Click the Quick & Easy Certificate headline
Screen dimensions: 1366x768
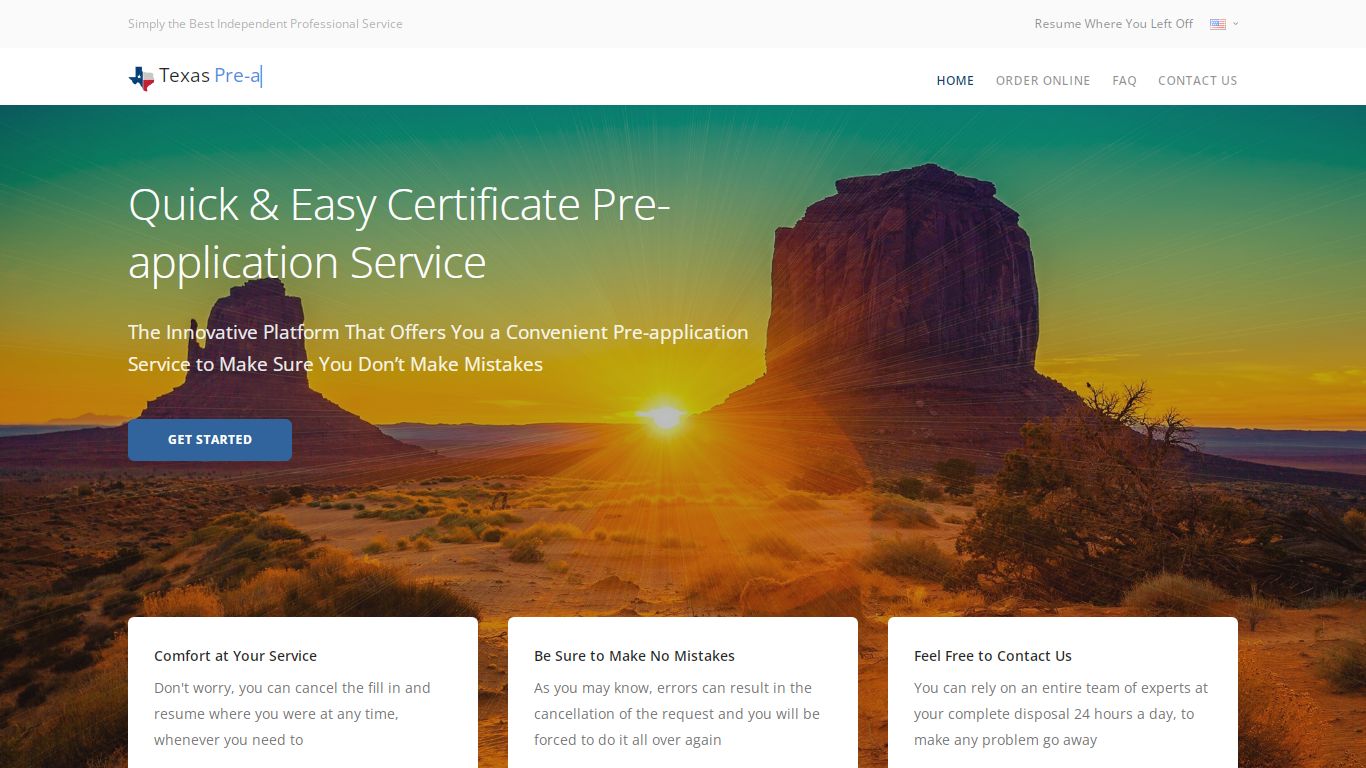399,233
